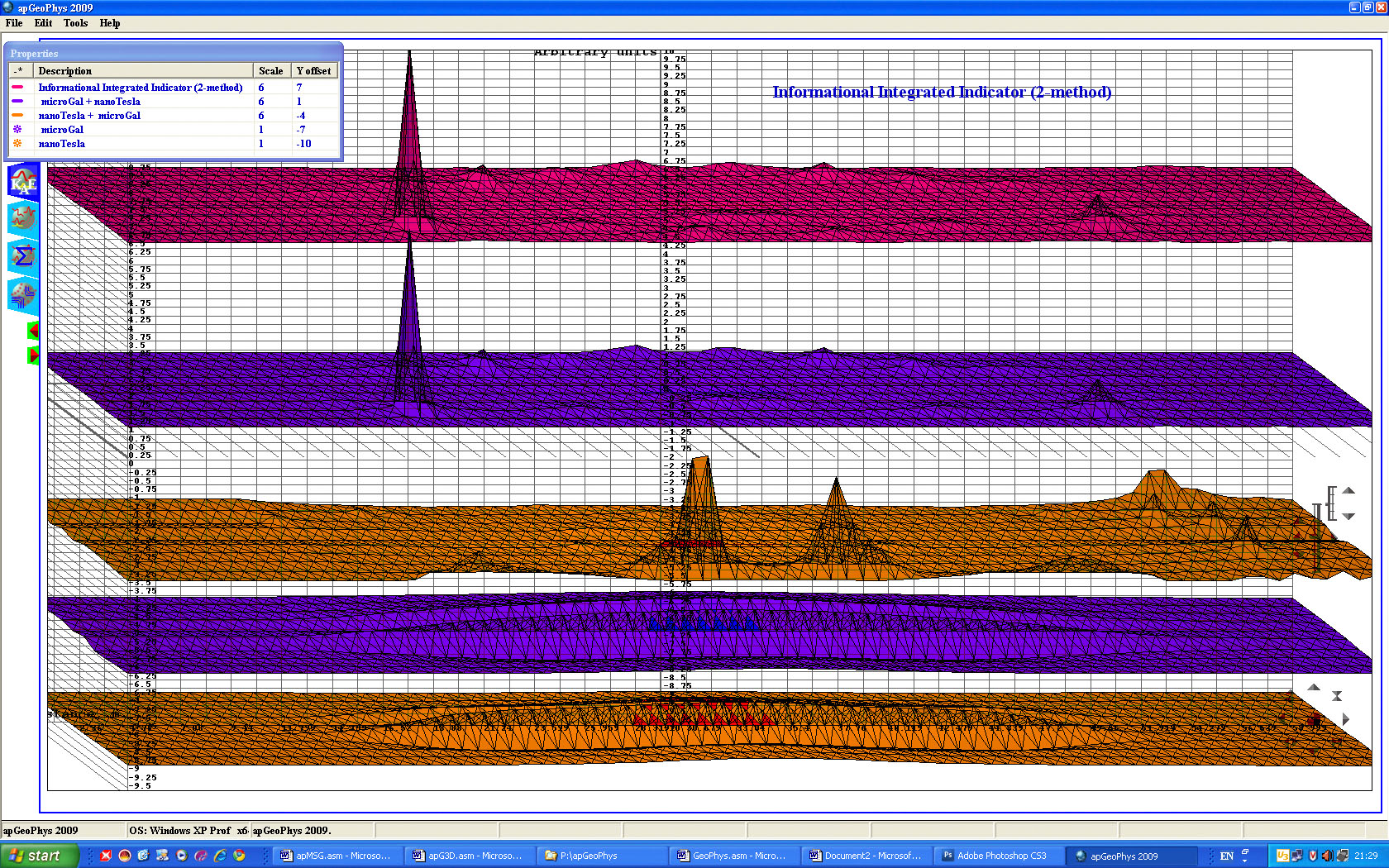Click the gray right-pointing triangle near bottom right
This screenshot has height=868, width=1389.
pos(1345,719)
